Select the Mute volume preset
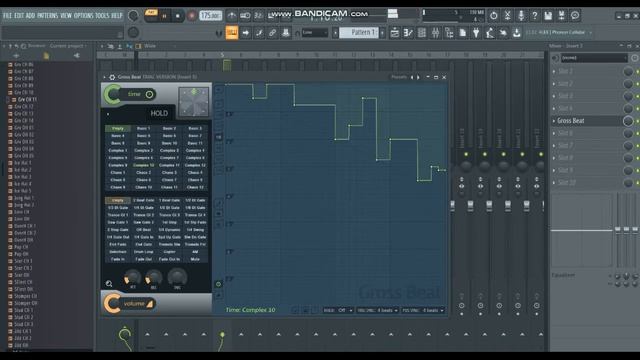 coord(195,259)
